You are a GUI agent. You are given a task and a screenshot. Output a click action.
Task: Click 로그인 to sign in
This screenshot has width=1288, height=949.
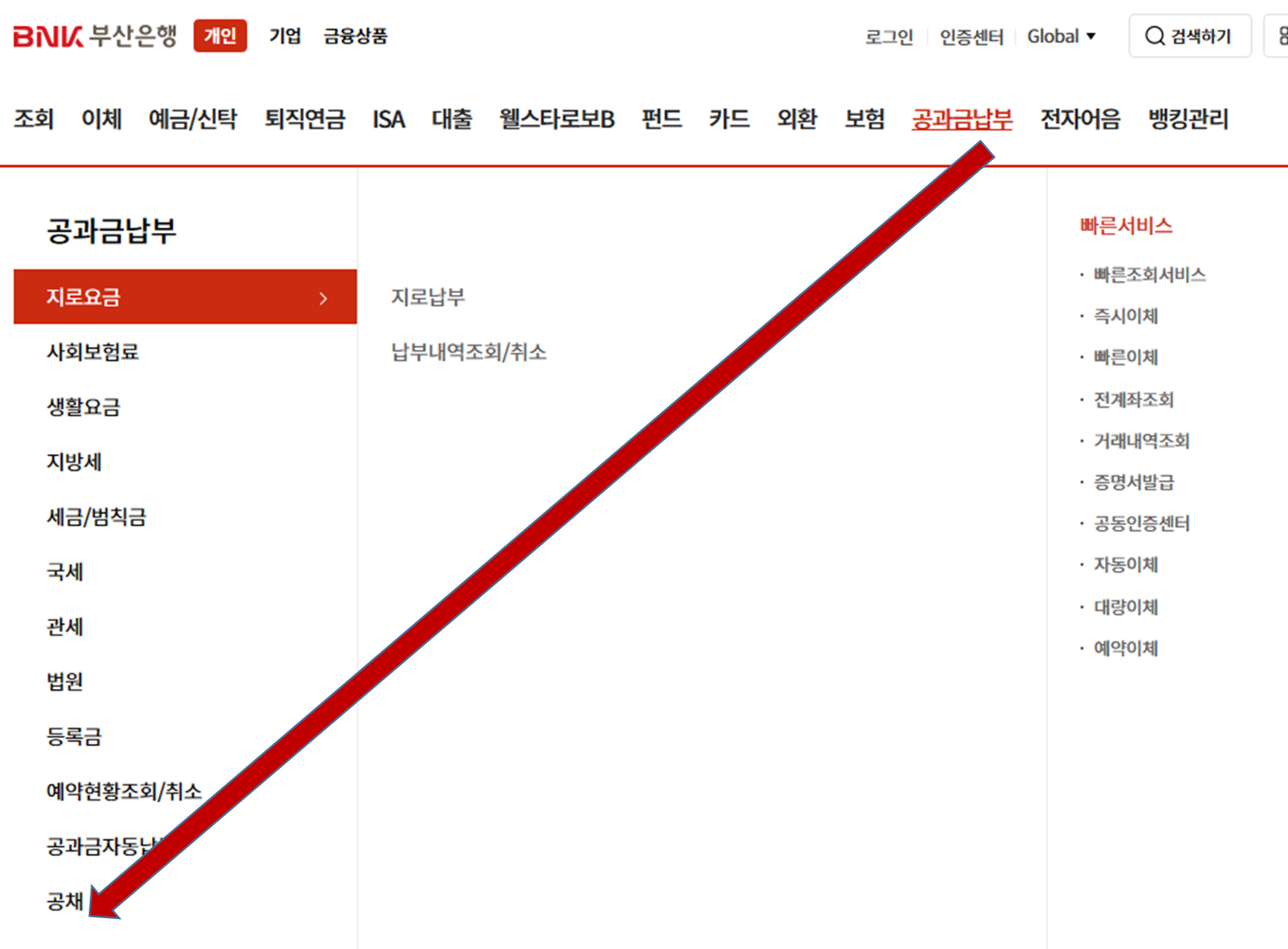coord(888,36)
